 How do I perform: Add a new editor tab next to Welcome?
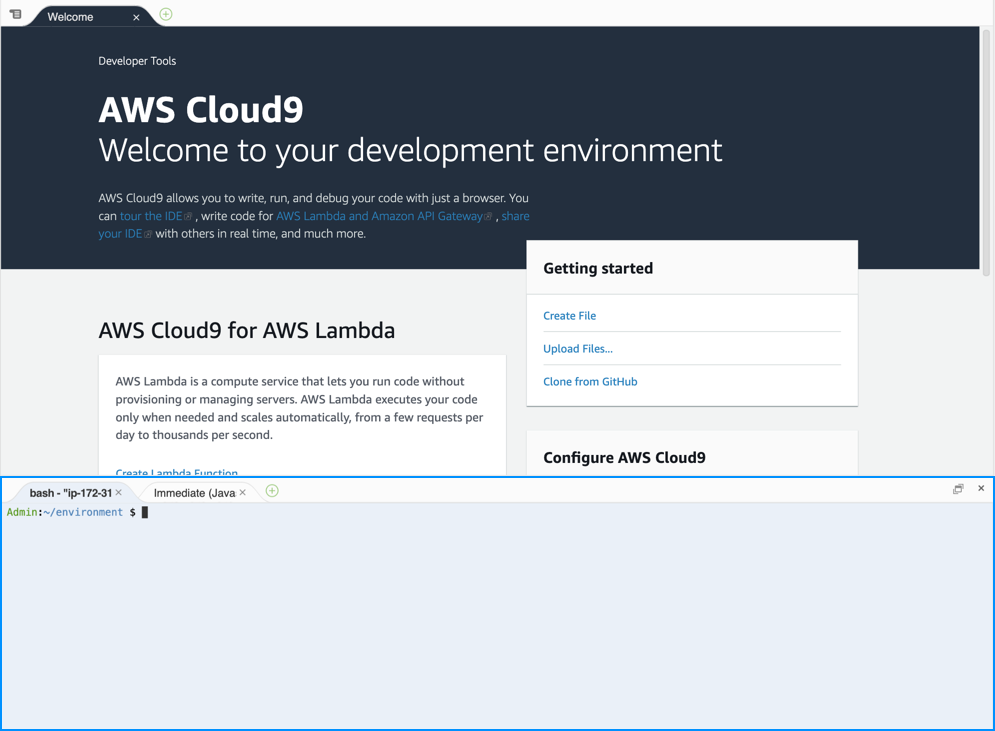tap(166, 14)
